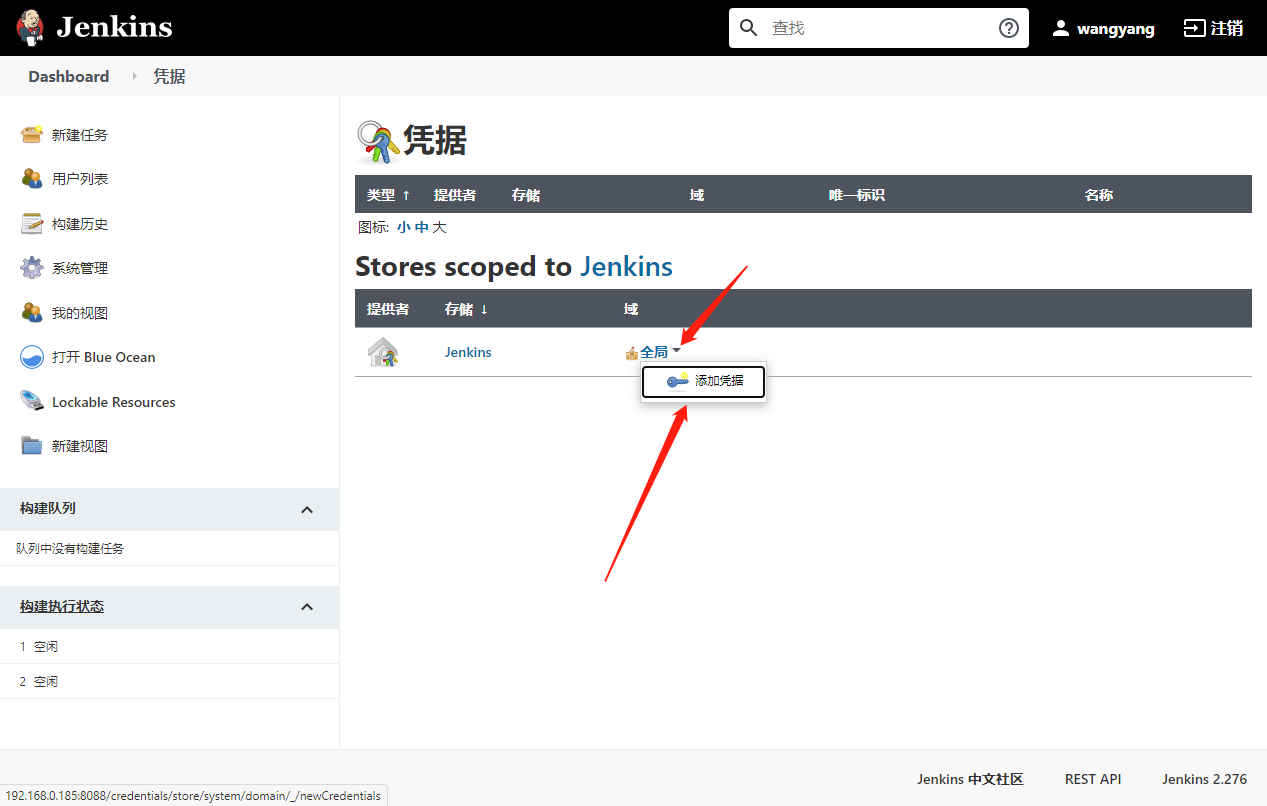Click the Jenkins title in header
Viewport: 1267px width, 806px height.
[x=114, y=27]
